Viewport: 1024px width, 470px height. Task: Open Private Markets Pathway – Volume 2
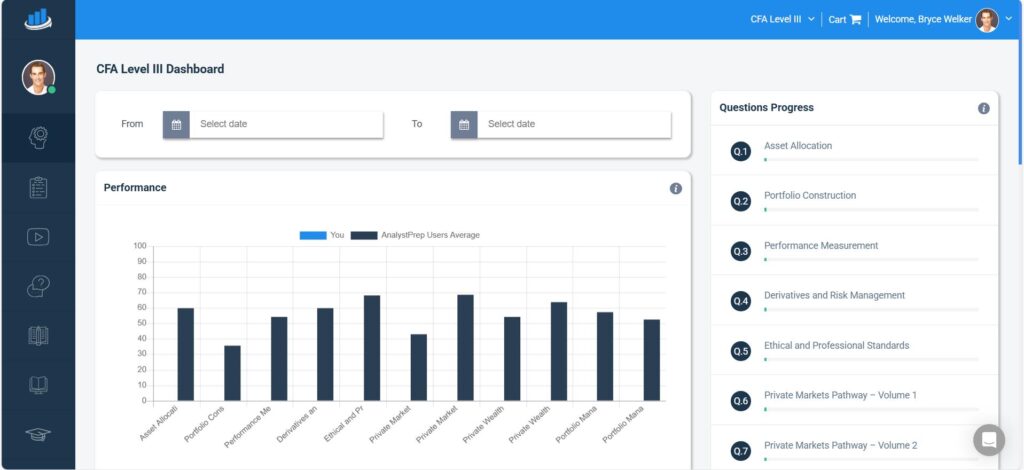click(840, 445)
